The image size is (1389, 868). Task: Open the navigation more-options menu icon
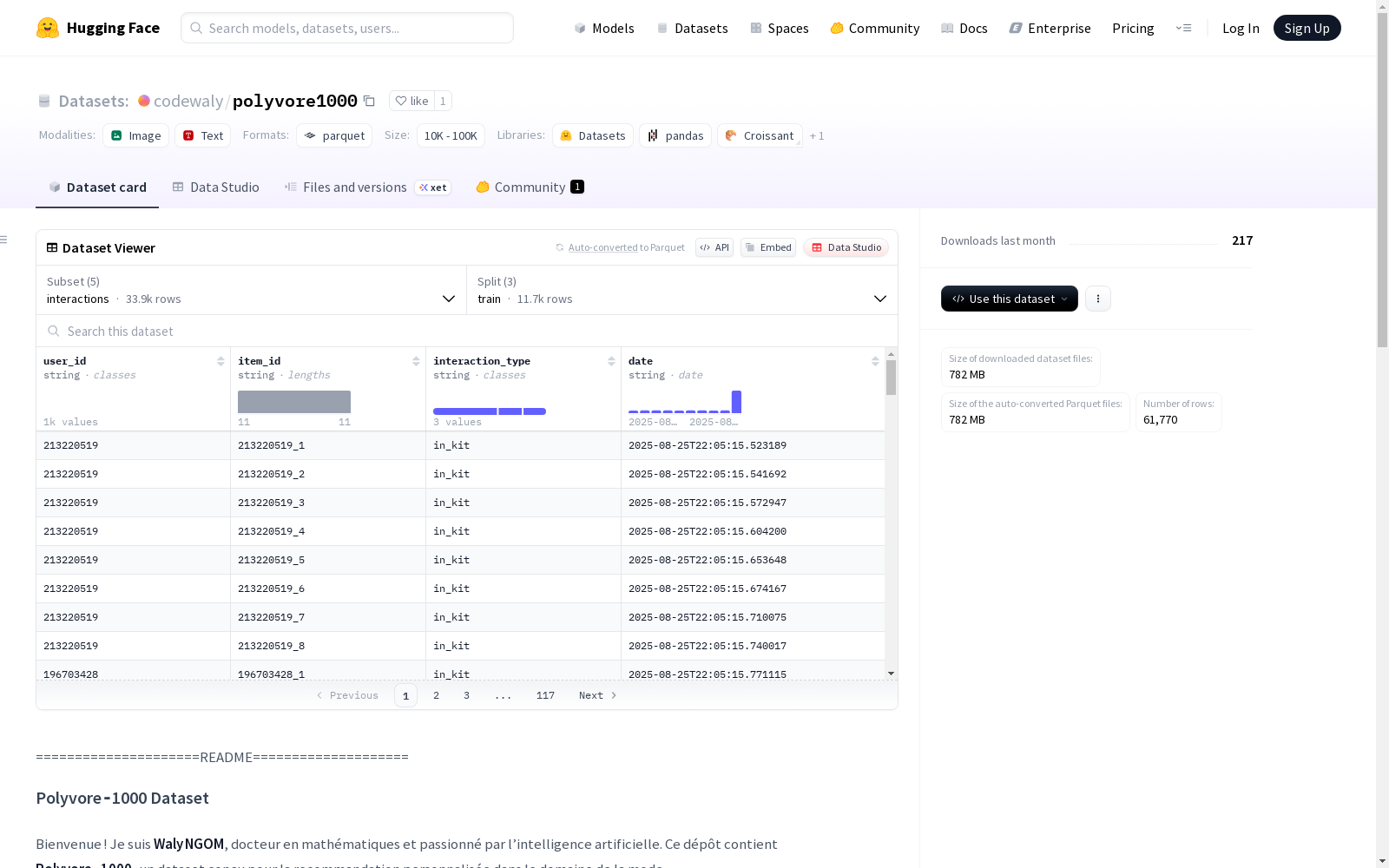coord(1183,28)
